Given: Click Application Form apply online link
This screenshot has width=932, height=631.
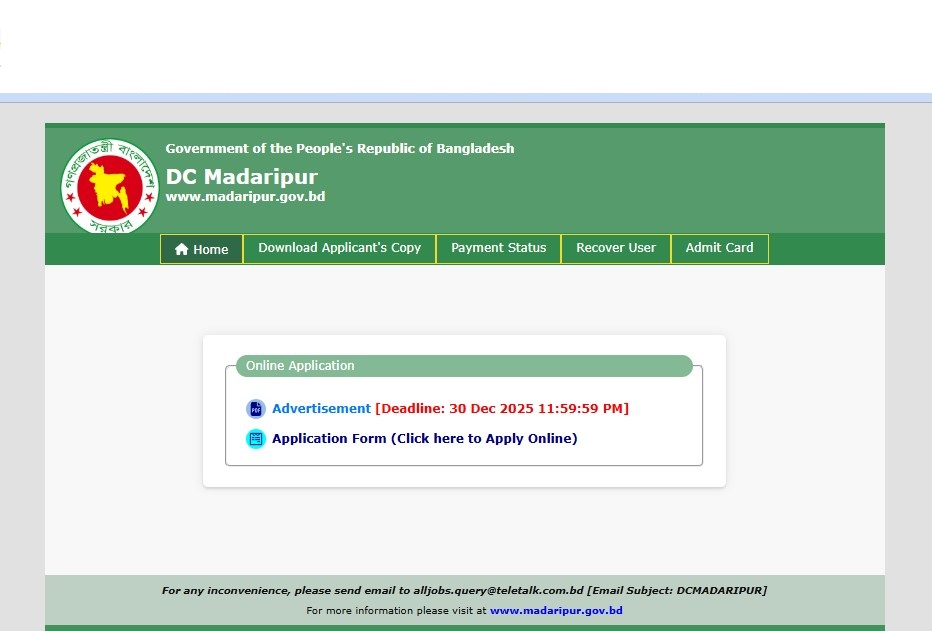Looking at the screenshot, I should click(x=424, y=438).
